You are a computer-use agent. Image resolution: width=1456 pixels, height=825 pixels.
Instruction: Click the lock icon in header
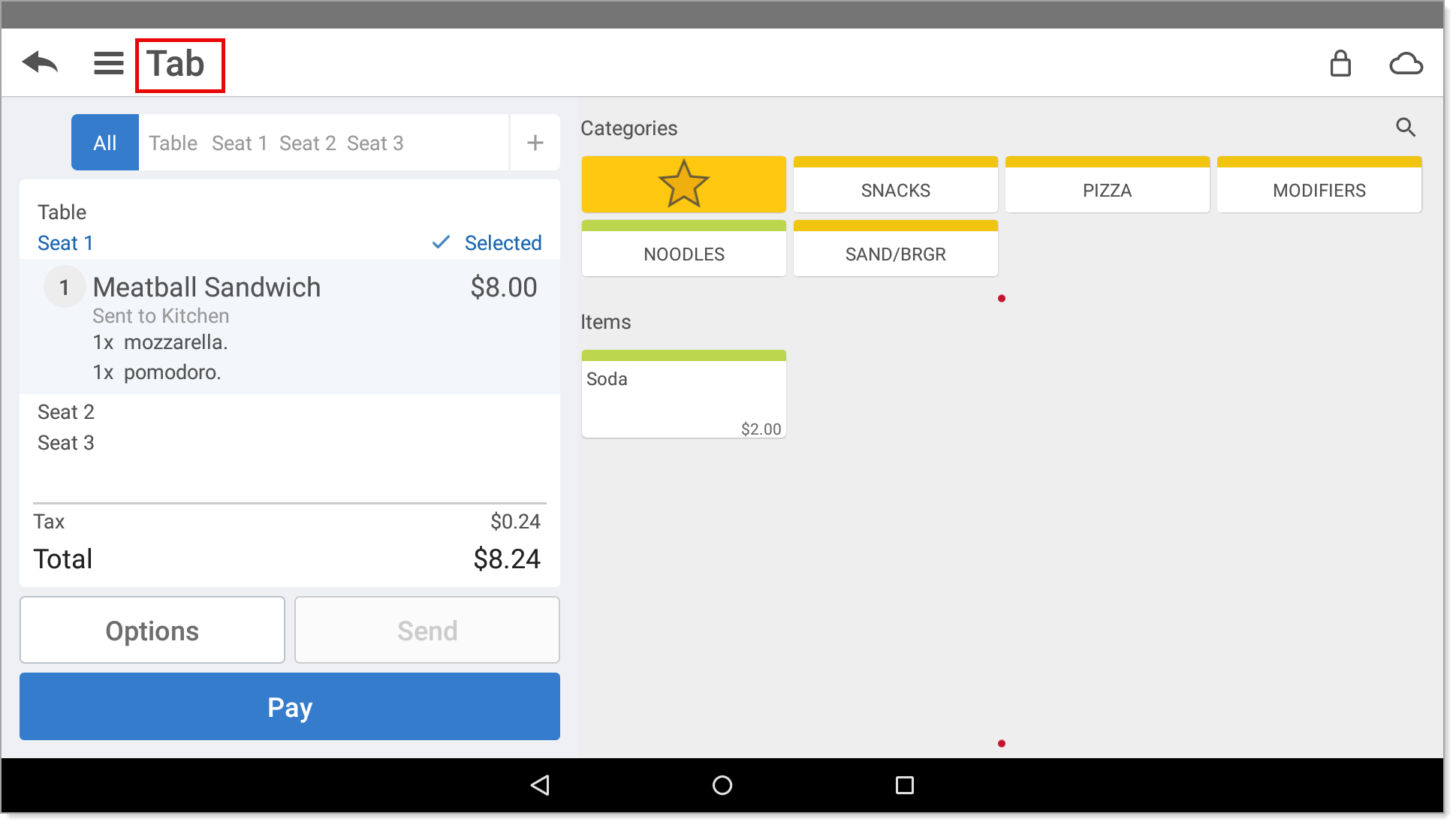[1340, 64]
